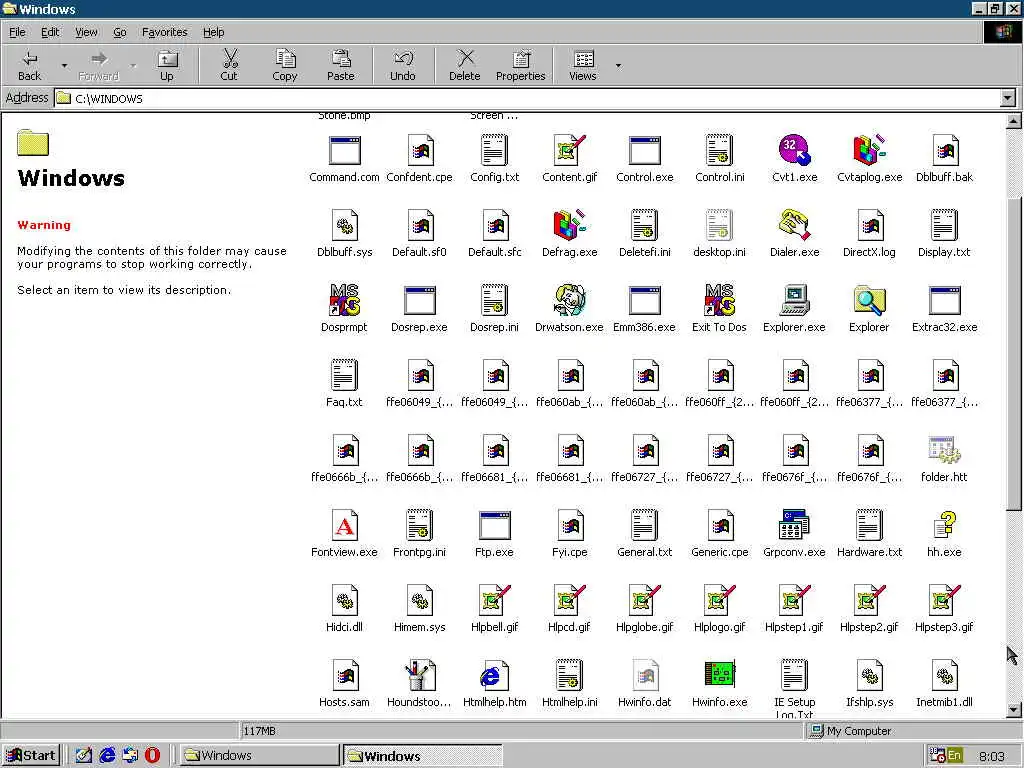The width and height of the screenshot is (1024, 768).
Task: Select the Himem.sys file
Action: coord(419,601)
